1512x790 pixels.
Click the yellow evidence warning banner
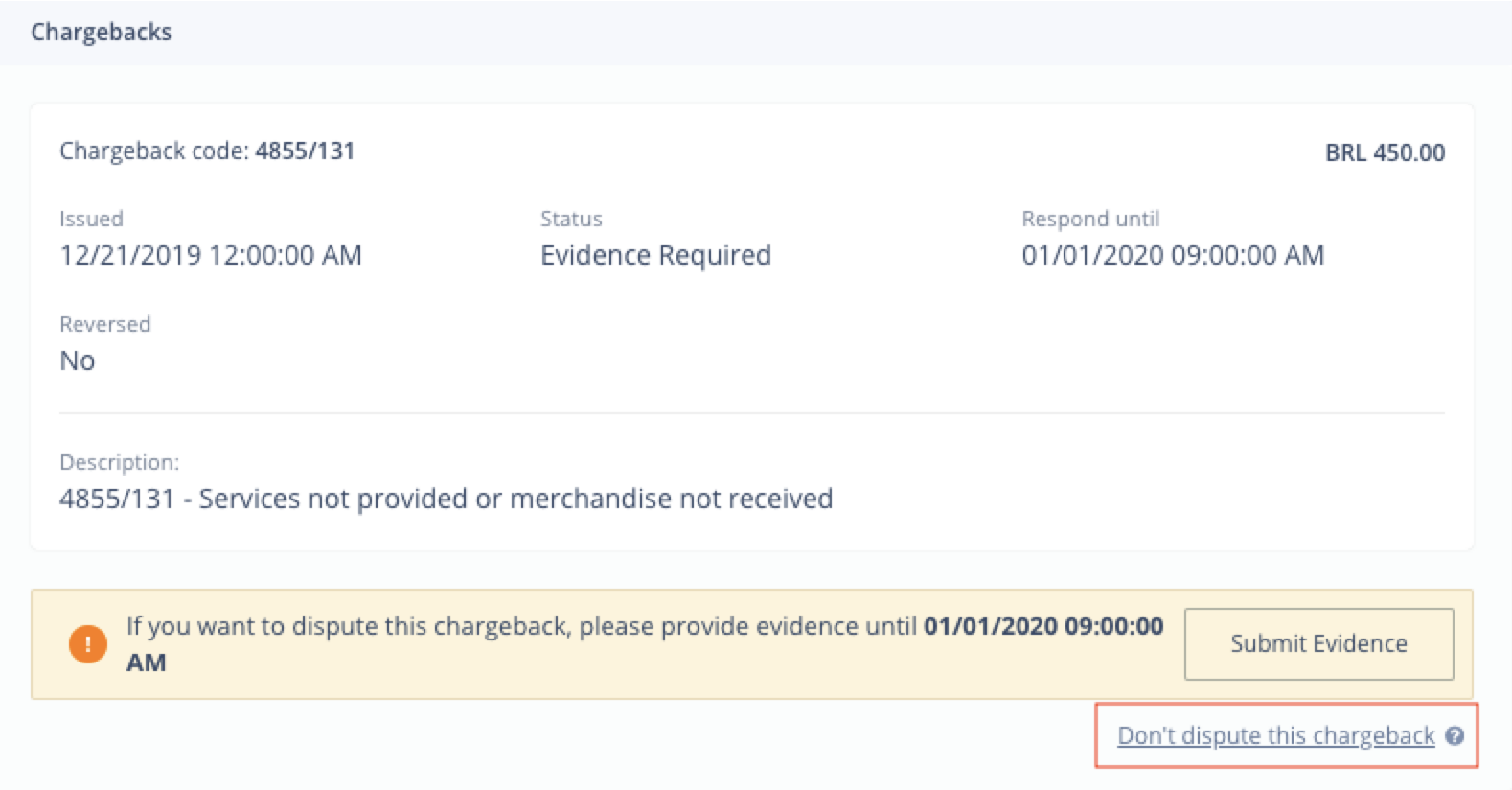point(575,643)
